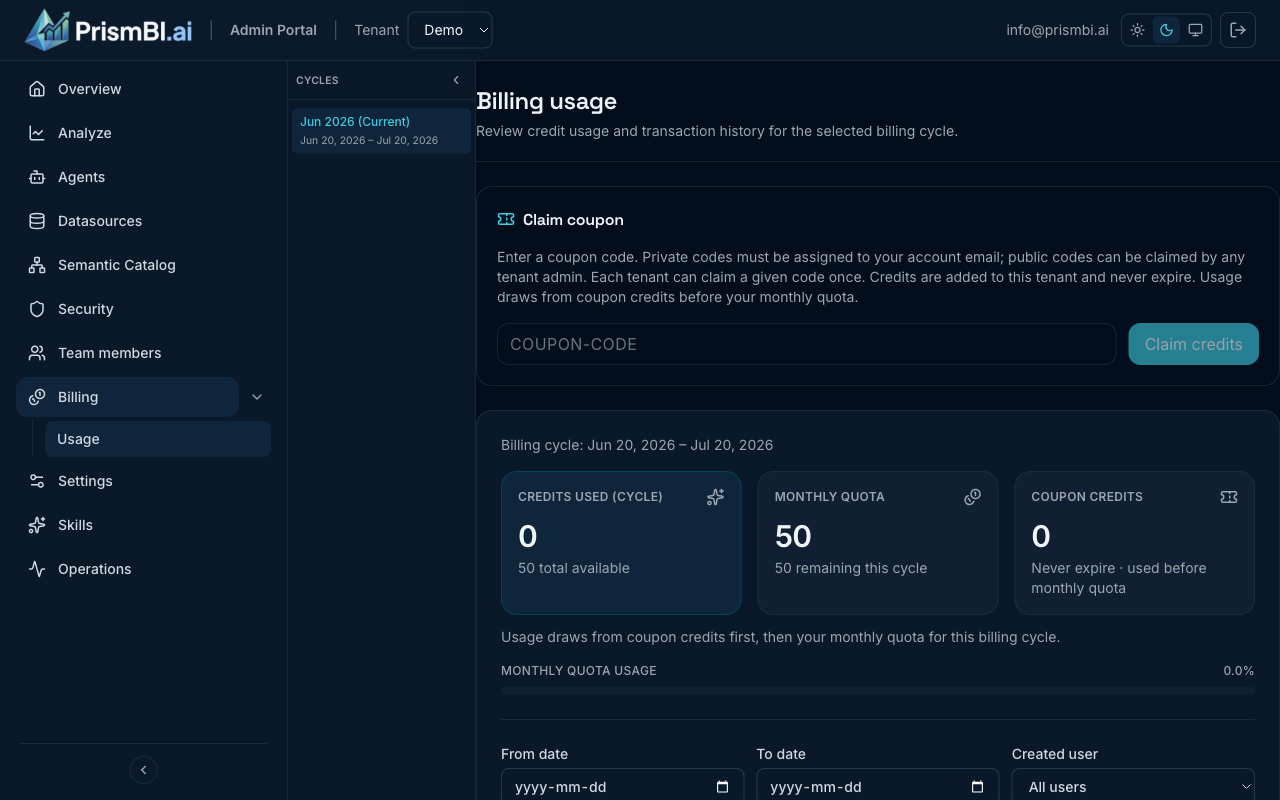Collapse the Billing submenu chevron
The height and width of the screenshot is (800, 1280).
coord(257,397)
